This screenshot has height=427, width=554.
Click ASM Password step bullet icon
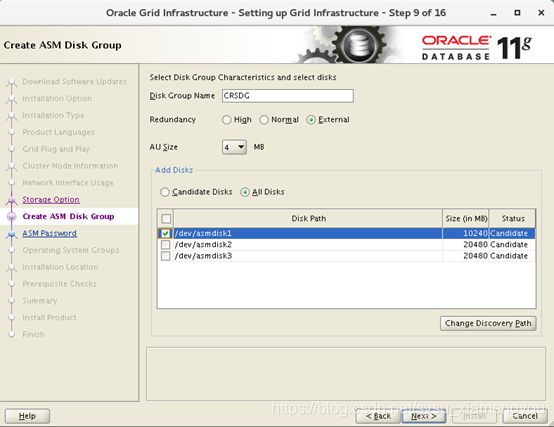click(x=11, y=234)
